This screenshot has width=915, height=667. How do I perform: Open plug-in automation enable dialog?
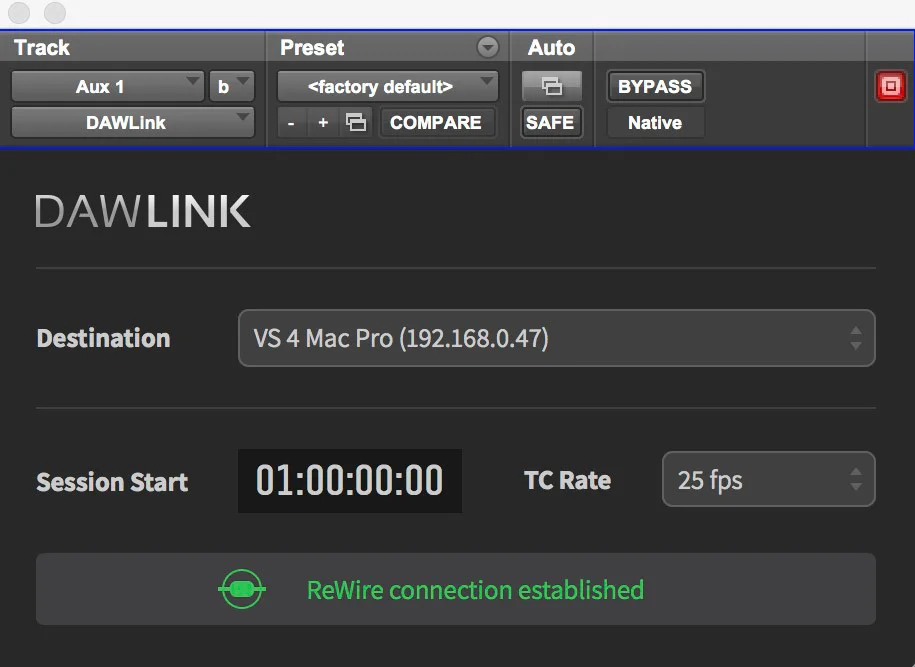point(551,86)
